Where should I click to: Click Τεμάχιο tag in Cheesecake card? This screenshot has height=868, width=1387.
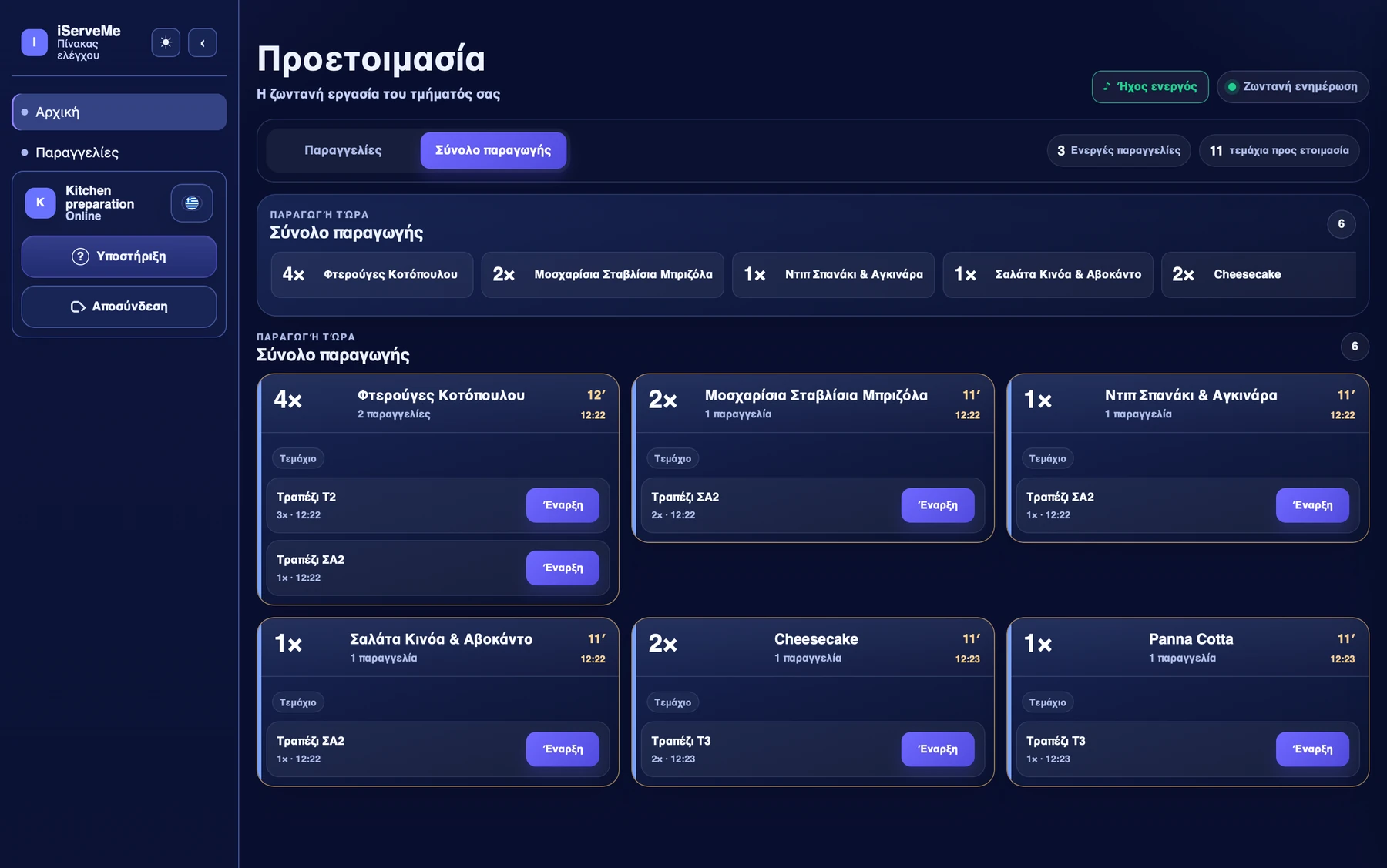point(673,703)
